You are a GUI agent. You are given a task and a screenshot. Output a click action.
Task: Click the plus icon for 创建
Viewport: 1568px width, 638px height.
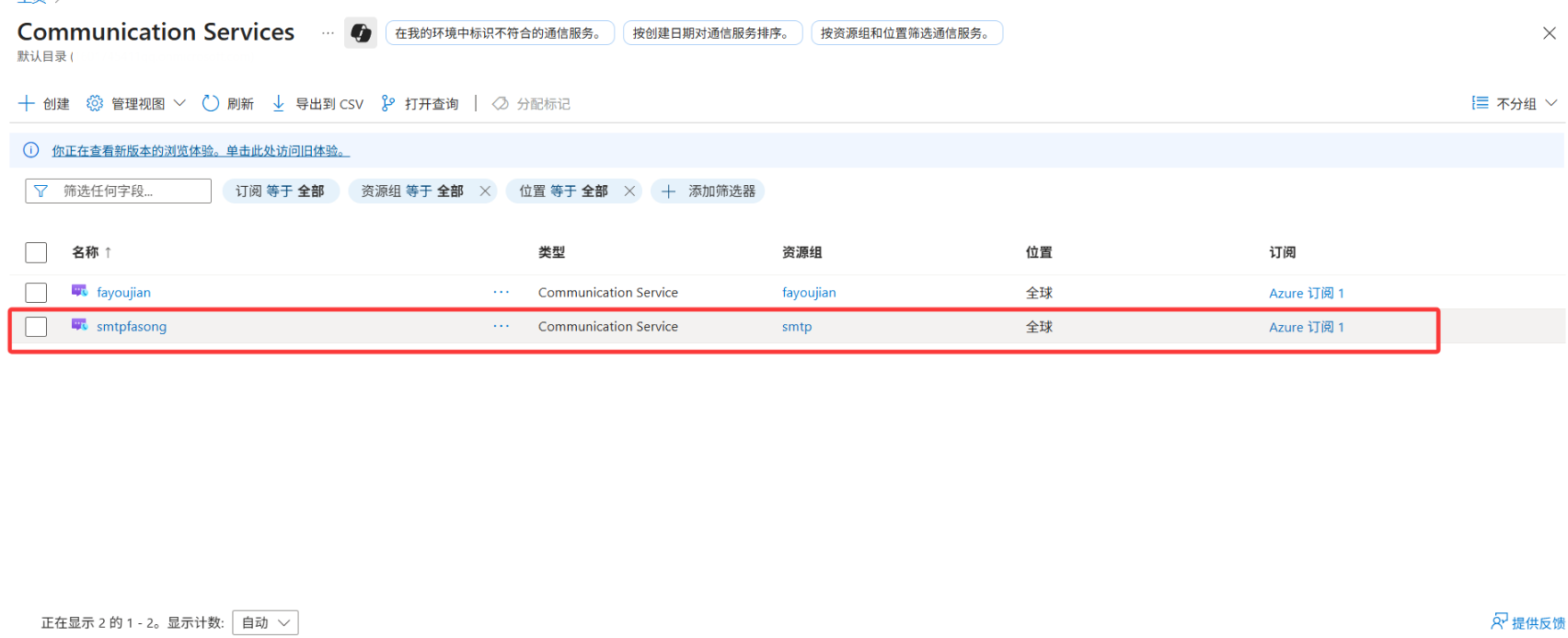pyautogui.click(x=27, y=103)
